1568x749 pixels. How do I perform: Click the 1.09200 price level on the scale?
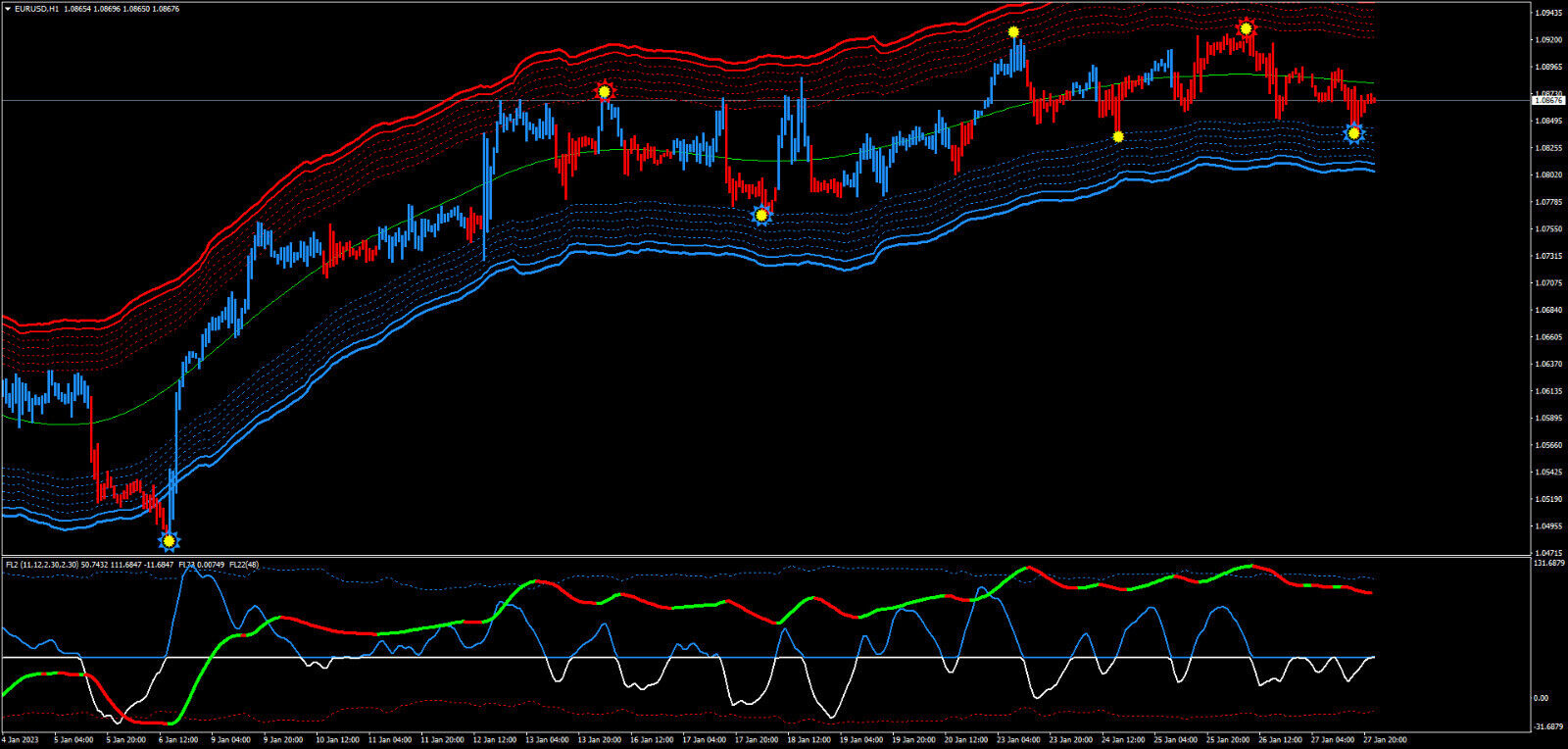coord(1548,40)
